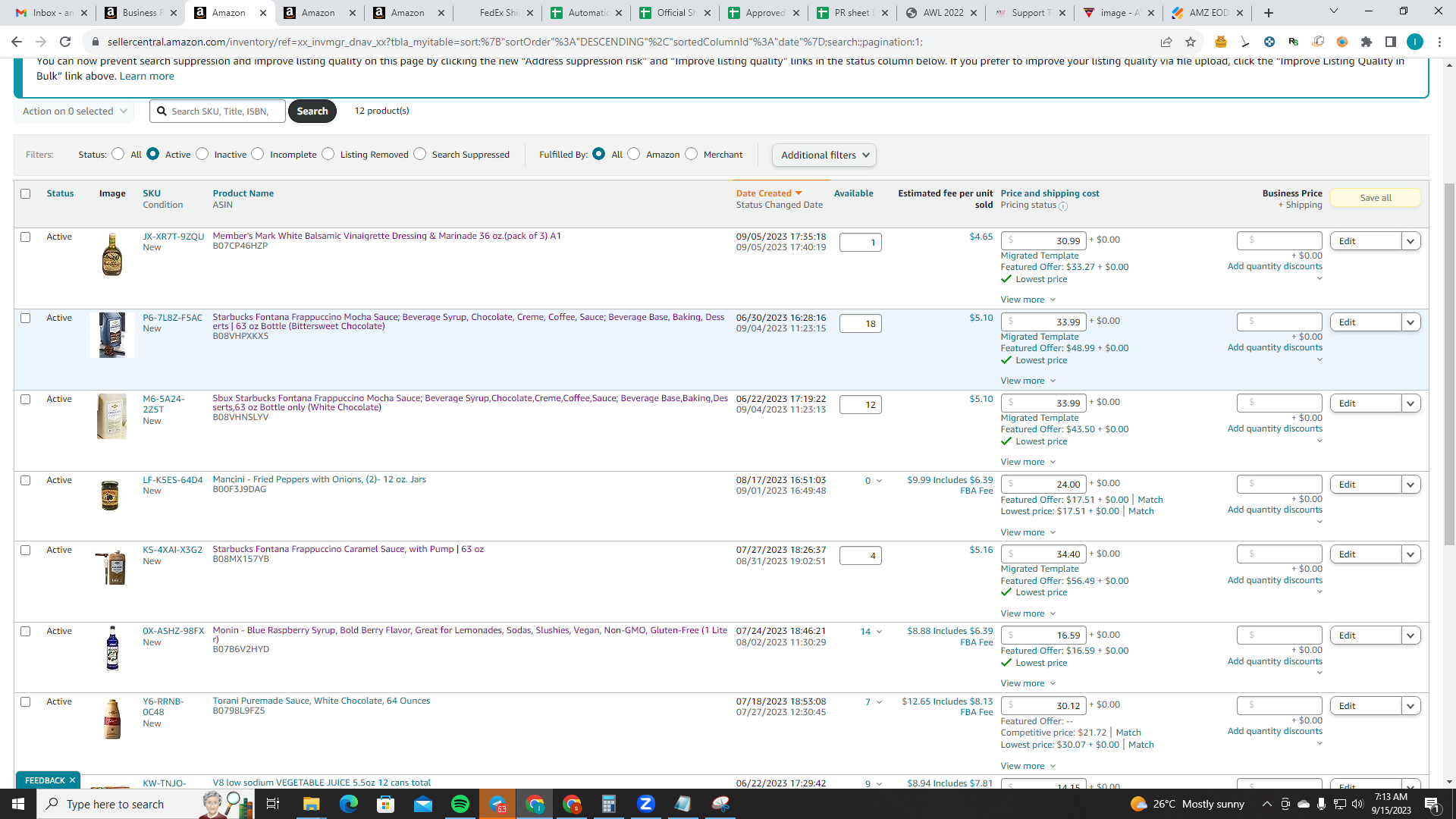Viewport: 1456px width, 819px height.
Task: Share this page from the address bar
Action: point(1166,42)
